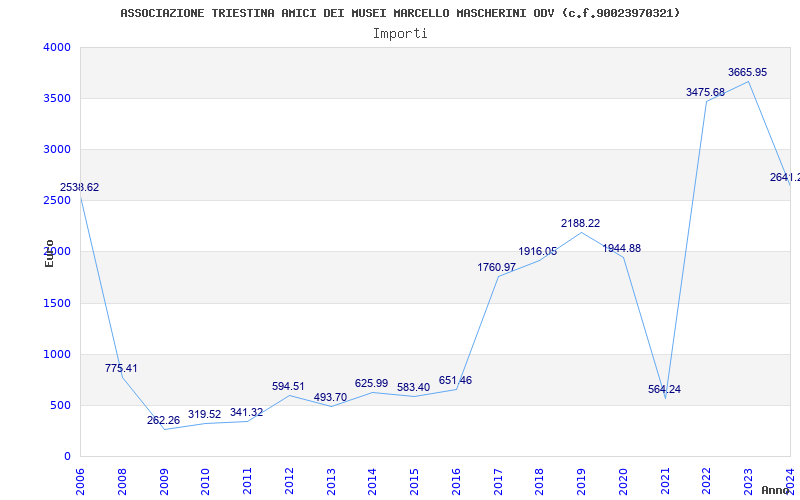800x500 pixels.
Task: Click the 4000 y-axis tick label
Action: coord(57,47)
